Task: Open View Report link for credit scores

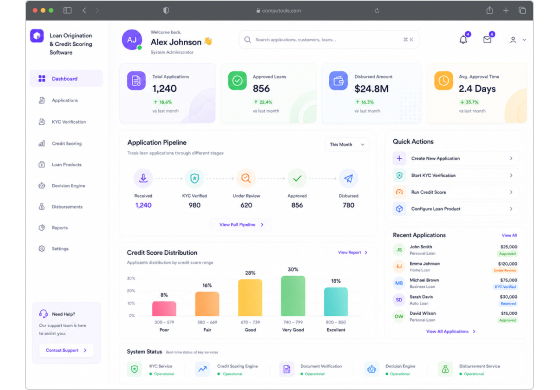Action: click(x=352, y=252)
